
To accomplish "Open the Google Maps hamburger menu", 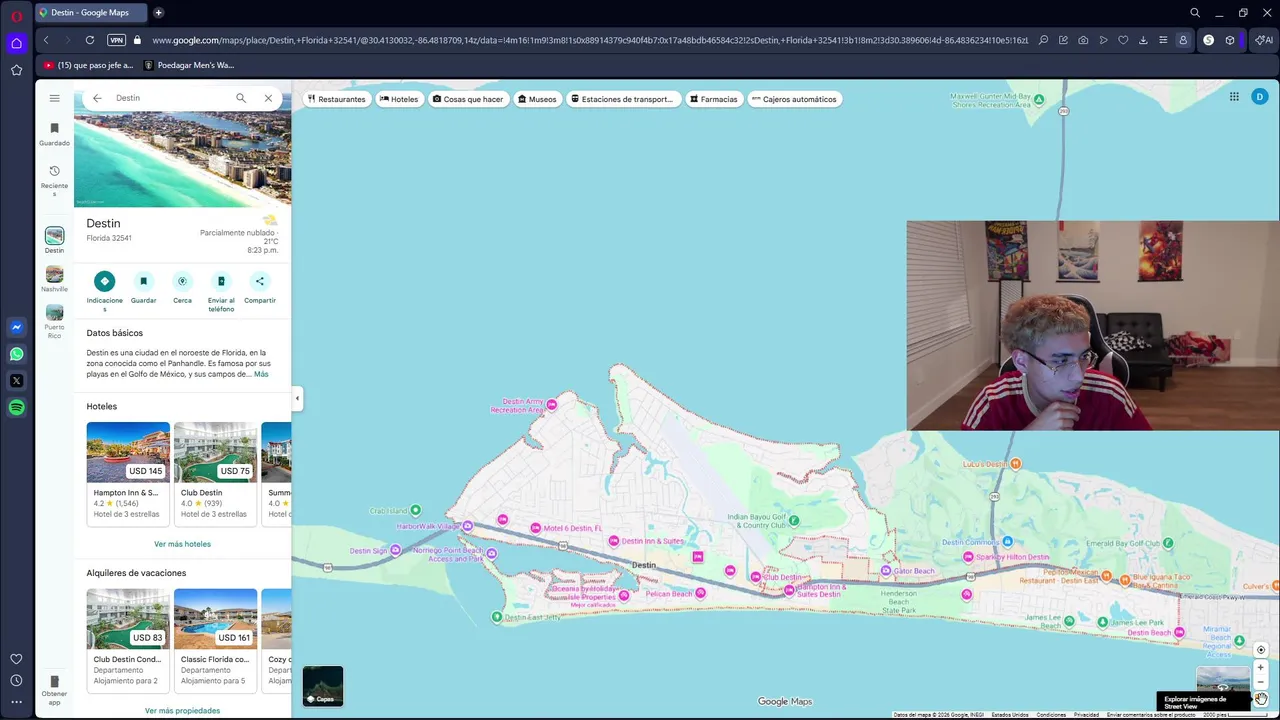I will point(54,98).
